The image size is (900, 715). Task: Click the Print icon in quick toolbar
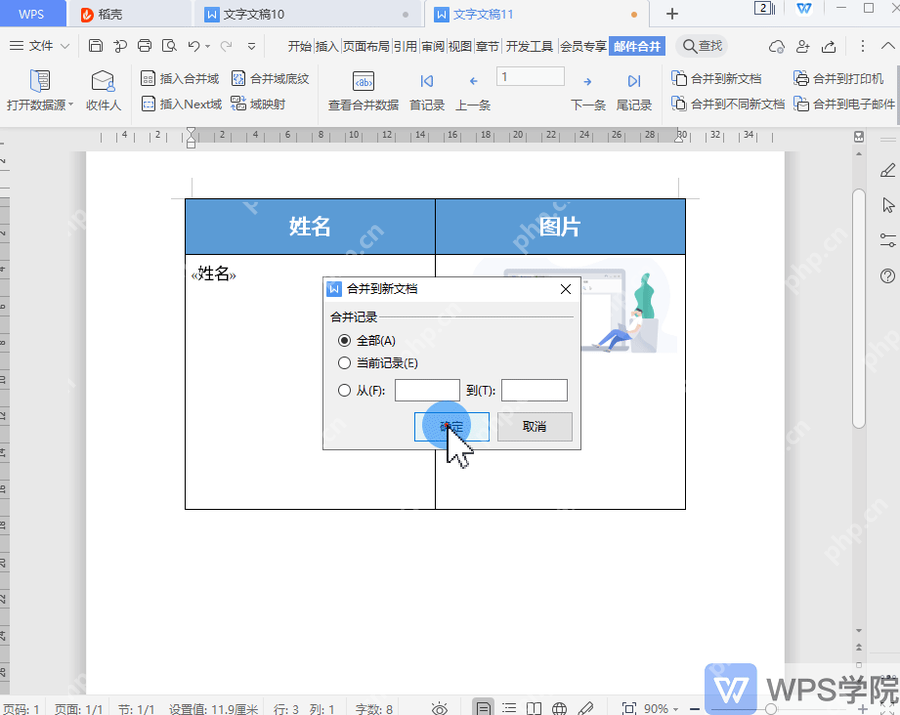coord(145,46)
